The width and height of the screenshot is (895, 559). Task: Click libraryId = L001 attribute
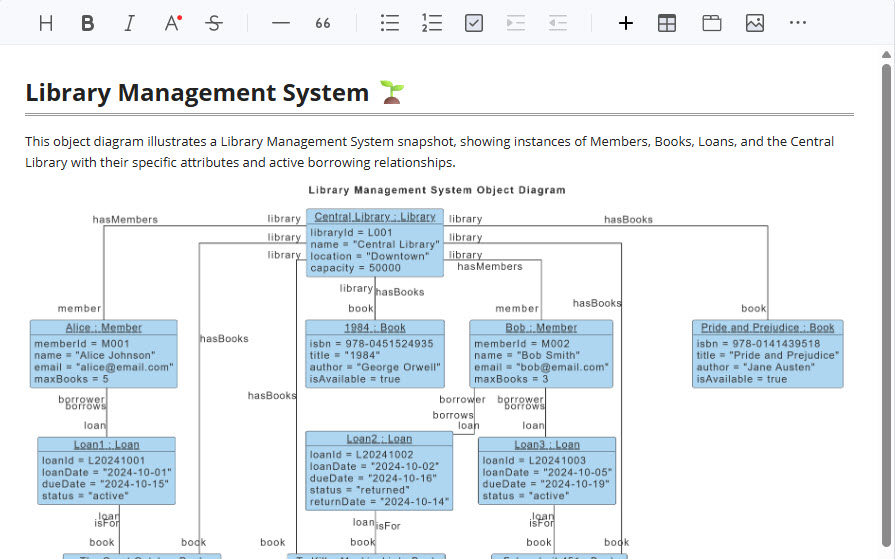pyautogui.click(x=351, y=232)
